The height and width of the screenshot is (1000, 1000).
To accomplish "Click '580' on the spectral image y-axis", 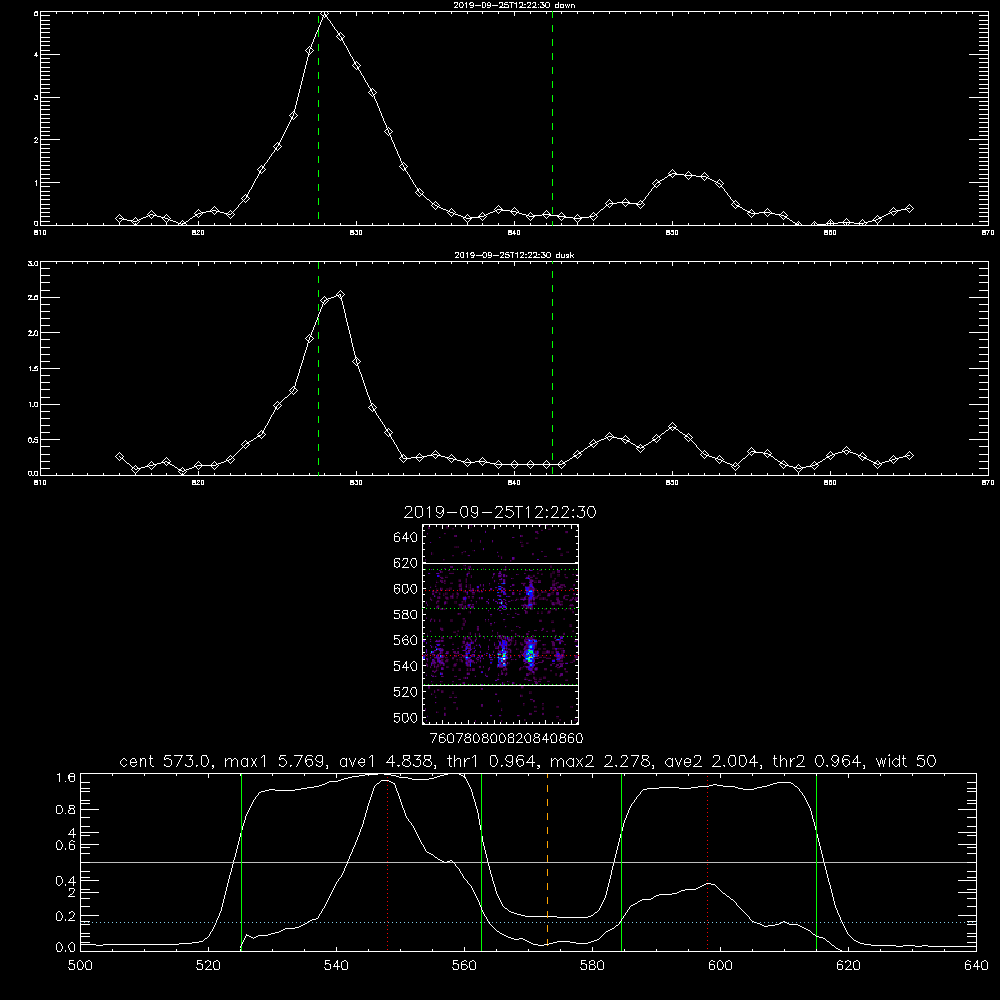I will tap(406, 615).
